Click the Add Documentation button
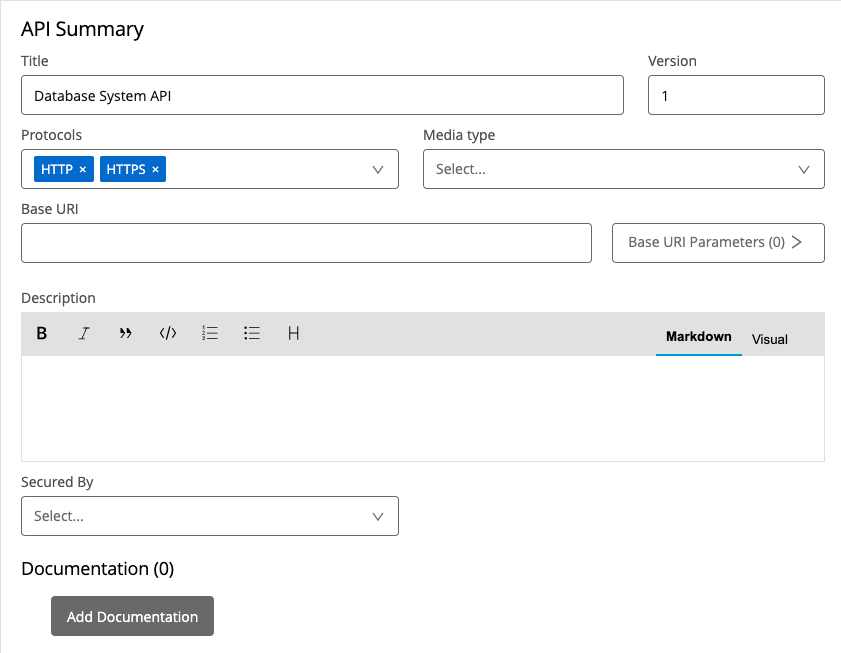Viewport: 841px width, 653px height. [x=132, y=617]
